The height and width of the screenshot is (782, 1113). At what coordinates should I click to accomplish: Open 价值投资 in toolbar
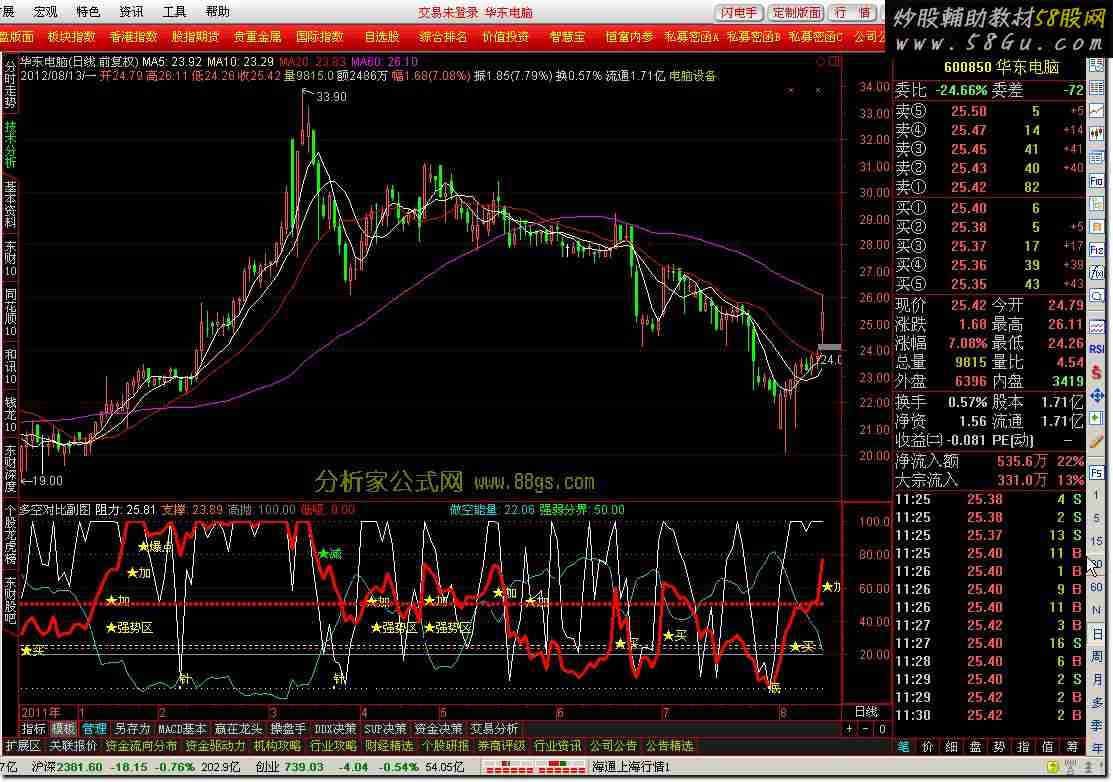pos(505,37)
